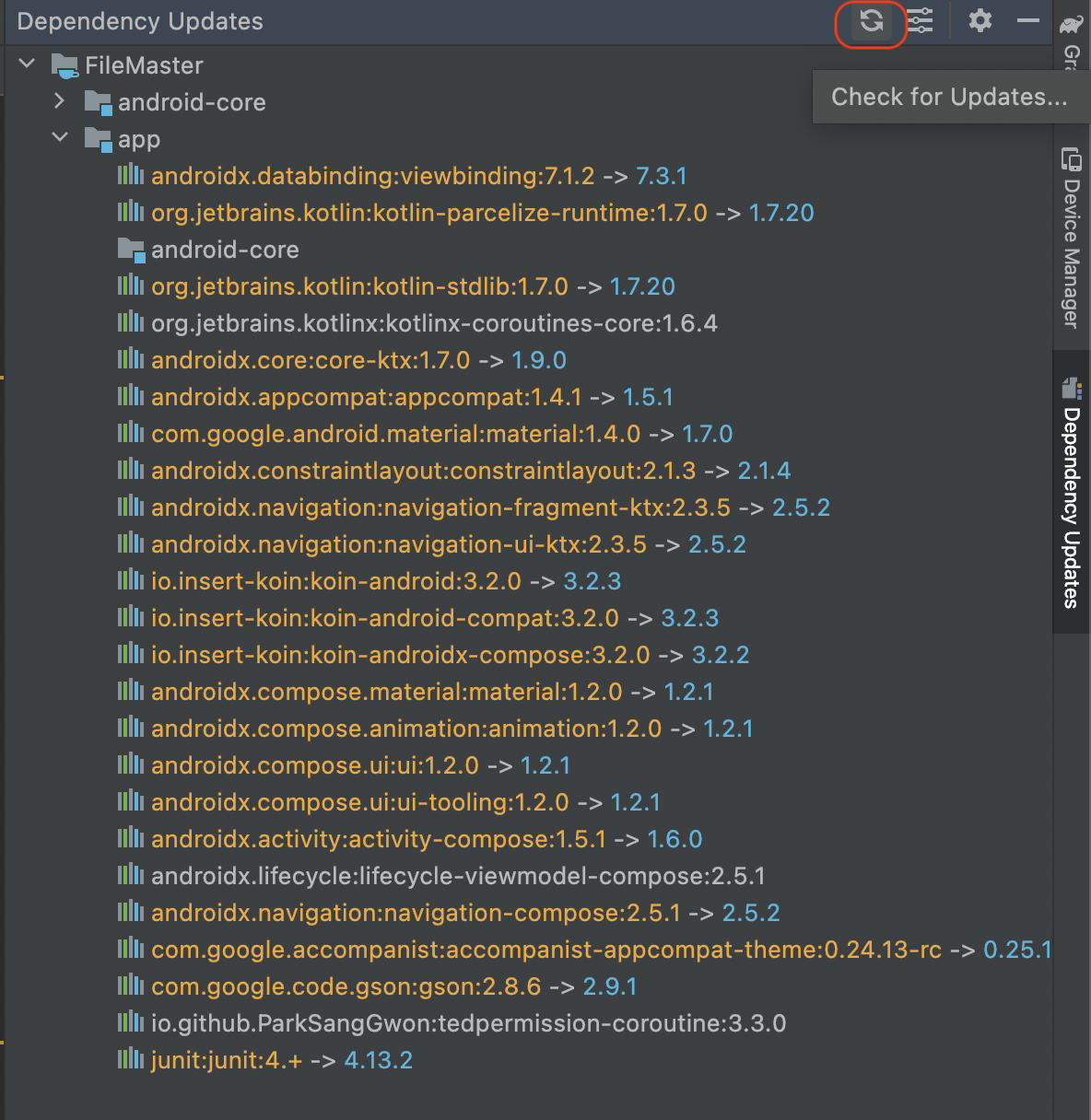Open the Gradle side tab
Viewport: 1091px width, 1120px height.
click(x=1071, y=41)
